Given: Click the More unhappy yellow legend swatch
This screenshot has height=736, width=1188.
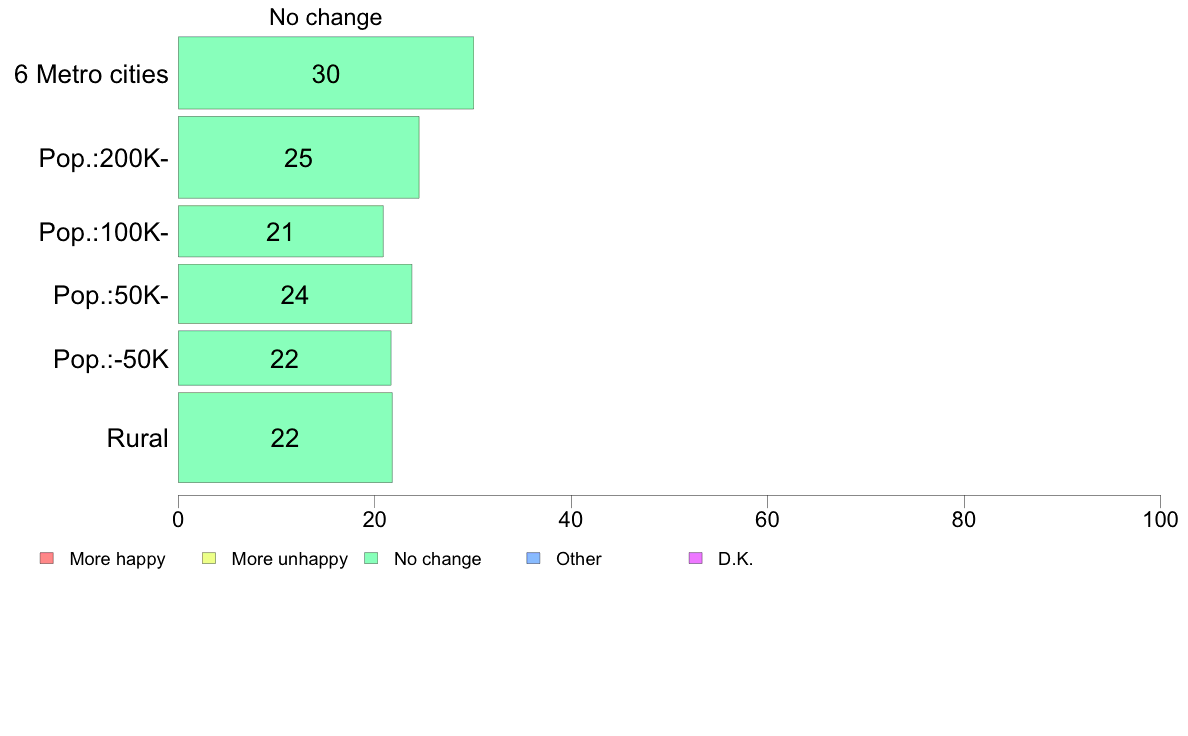Looking at the screenshot, I should pos(209,559).
